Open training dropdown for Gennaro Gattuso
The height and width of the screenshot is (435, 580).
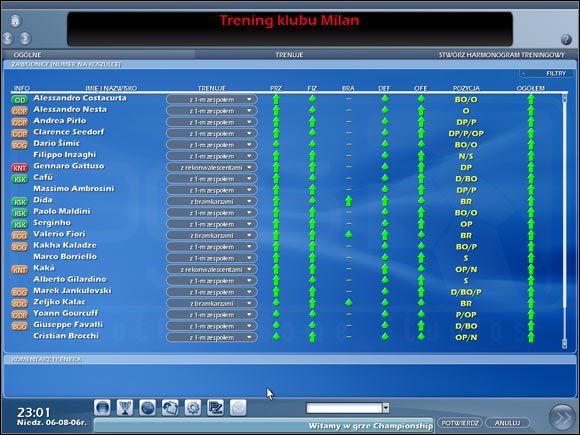[x=212, y=168]
